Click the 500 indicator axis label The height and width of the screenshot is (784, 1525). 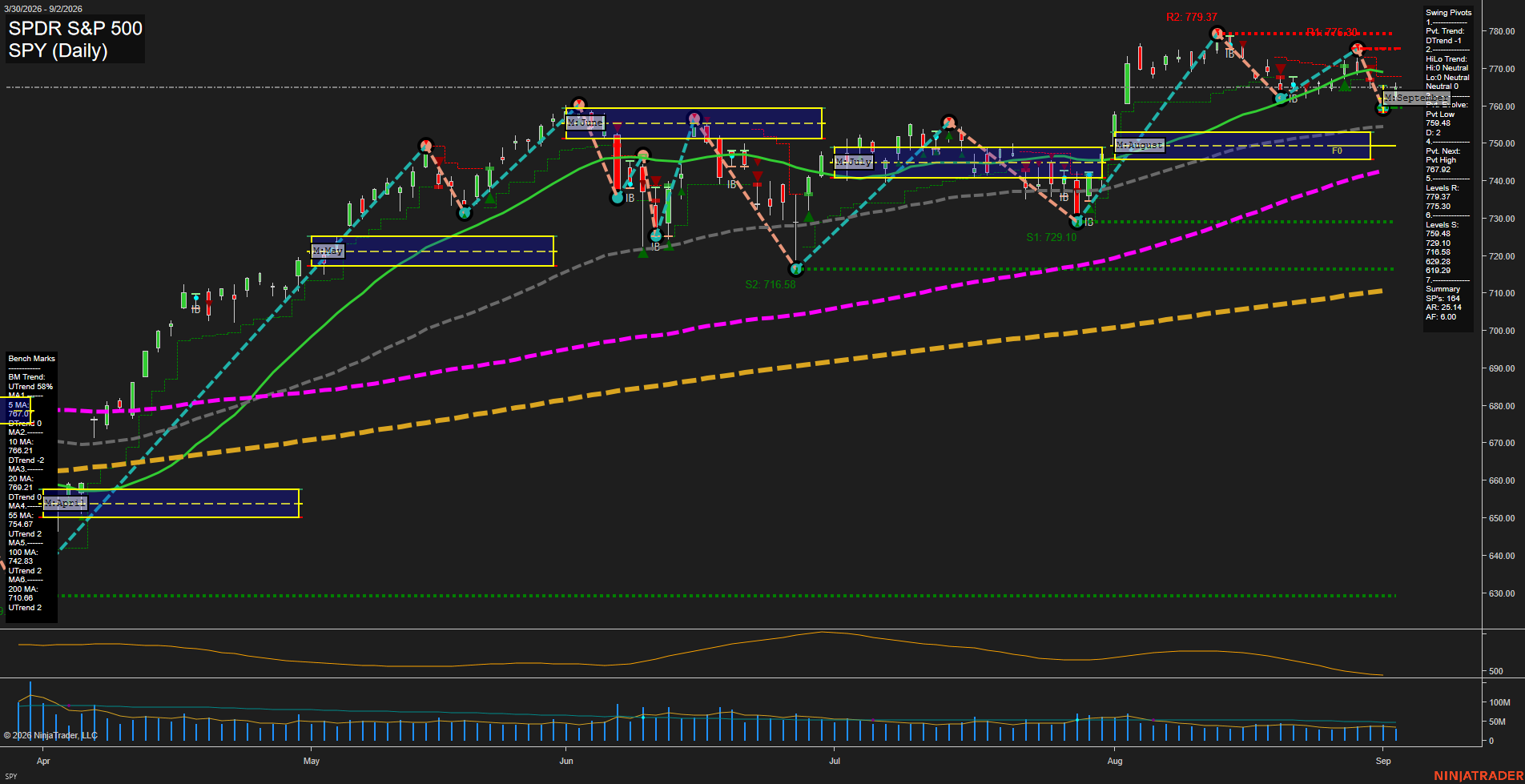1495,671
